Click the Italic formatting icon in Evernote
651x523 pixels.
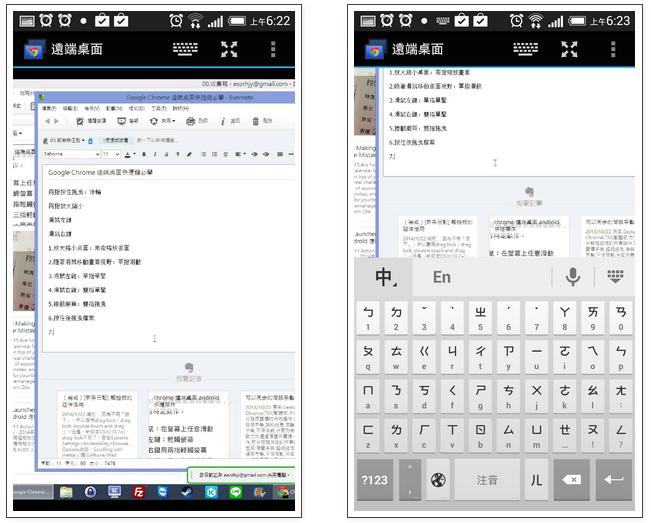155,154
